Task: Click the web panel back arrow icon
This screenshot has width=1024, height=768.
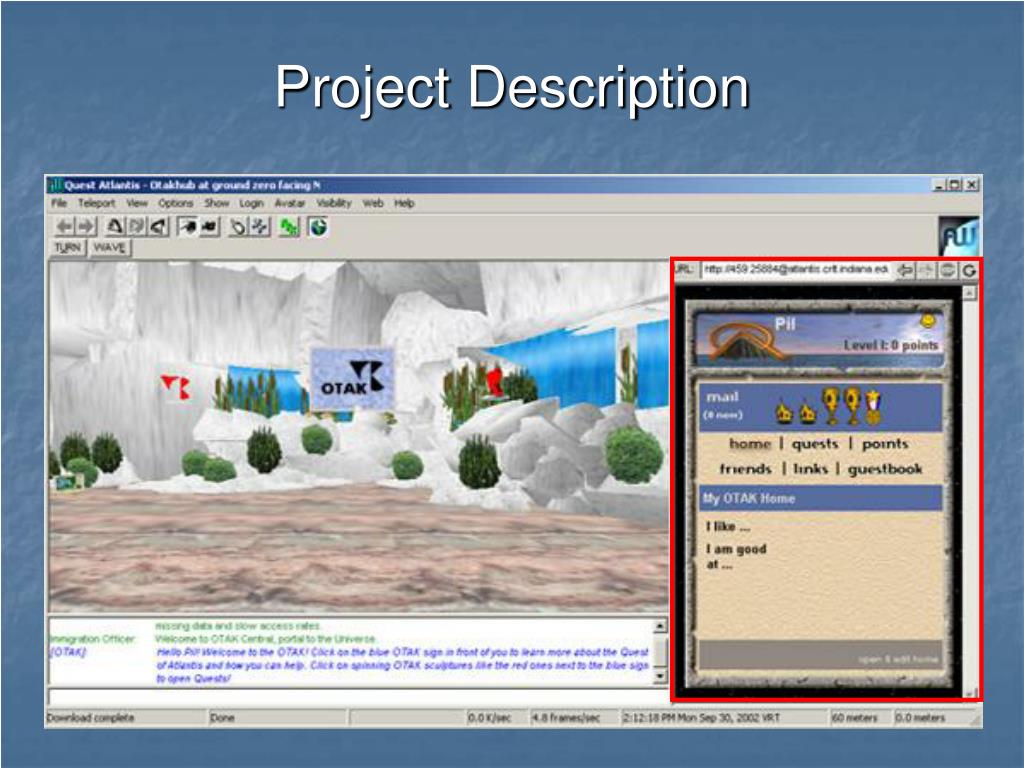Action: click(904, 270)
